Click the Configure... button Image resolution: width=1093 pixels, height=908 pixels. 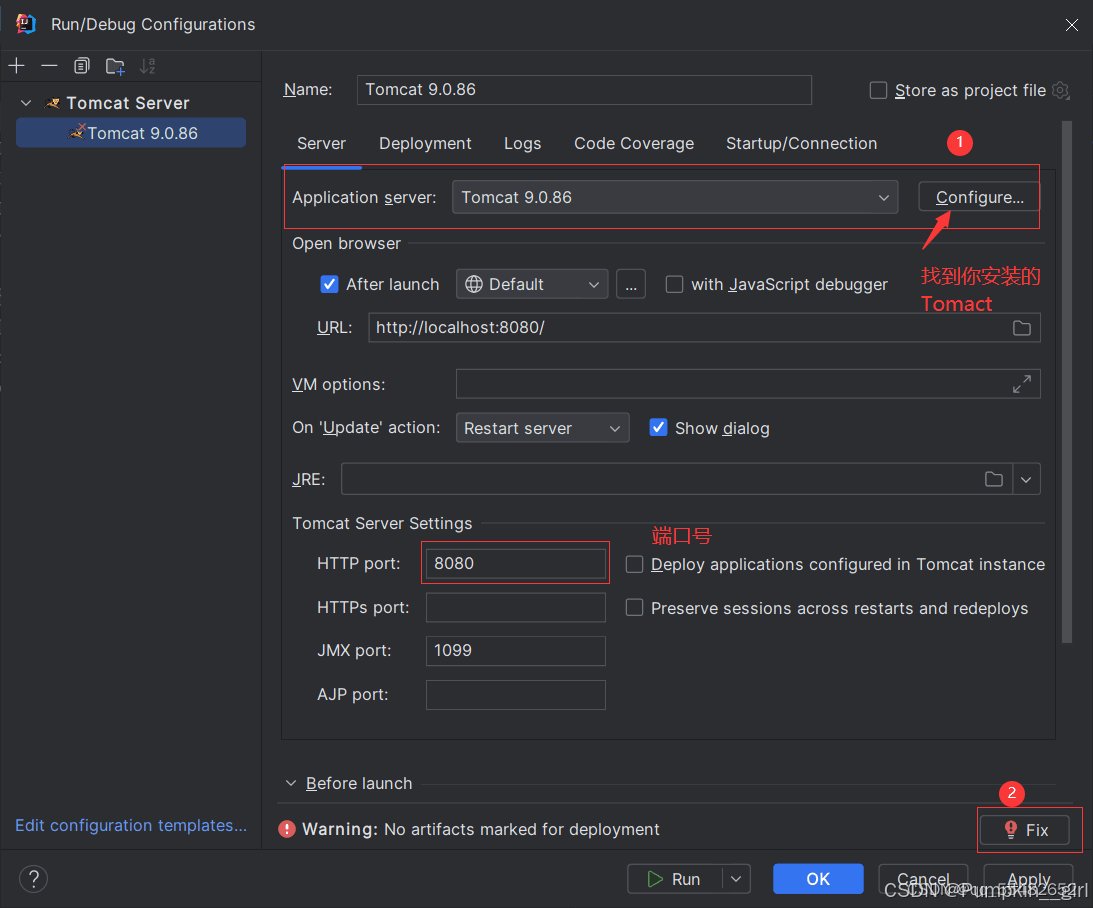pos(979,197)
